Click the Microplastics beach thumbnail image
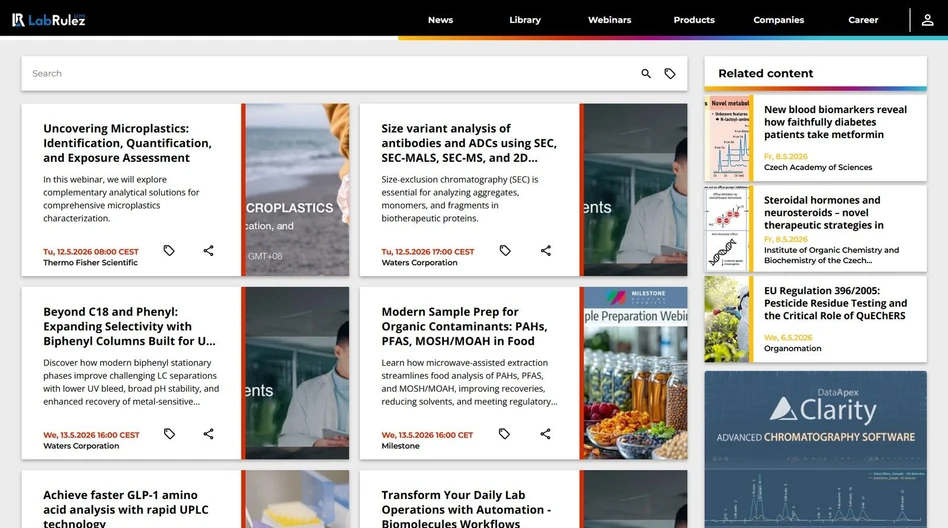The image size is (948, 528). coord(296,190)
